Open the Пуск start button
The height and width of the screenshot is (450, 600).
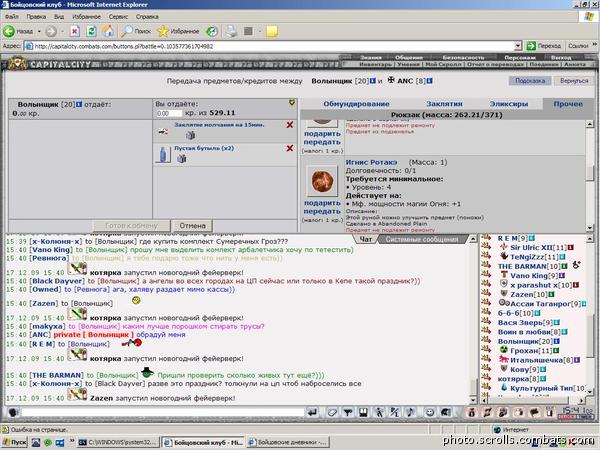15,442
